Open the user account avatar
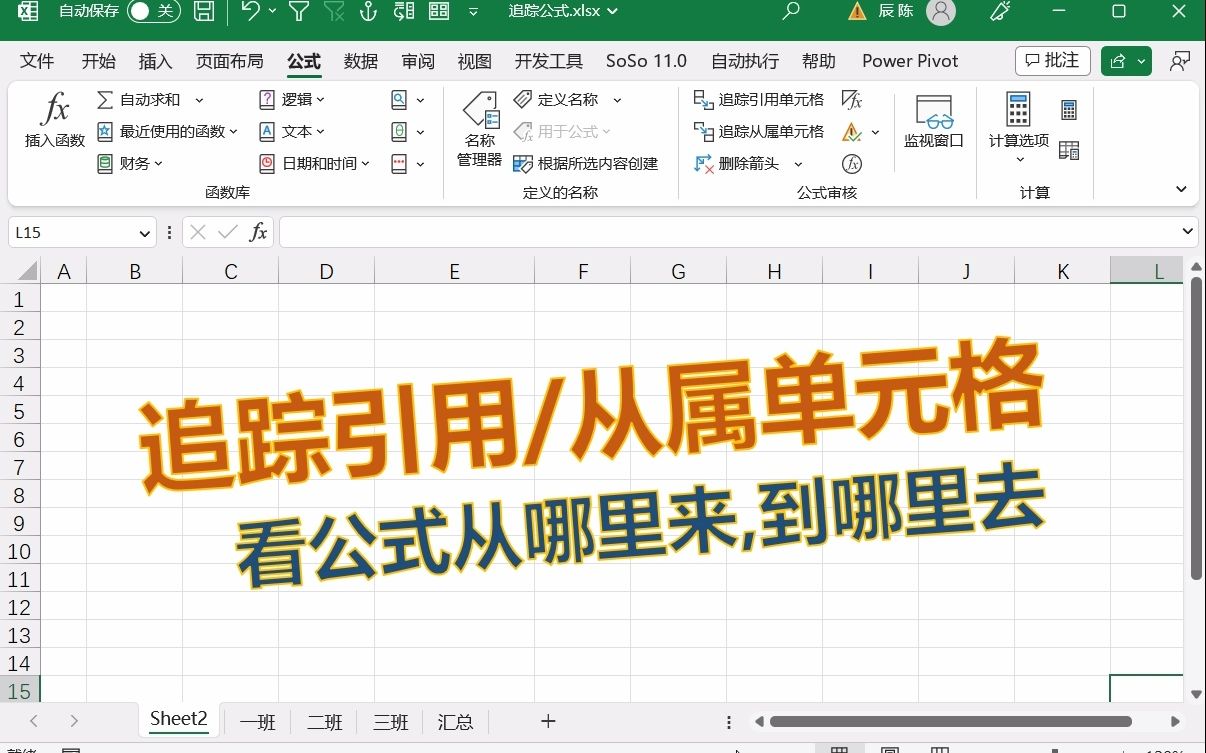The width and height of the screenshot is (1206, 753). (x=939, y=12)
